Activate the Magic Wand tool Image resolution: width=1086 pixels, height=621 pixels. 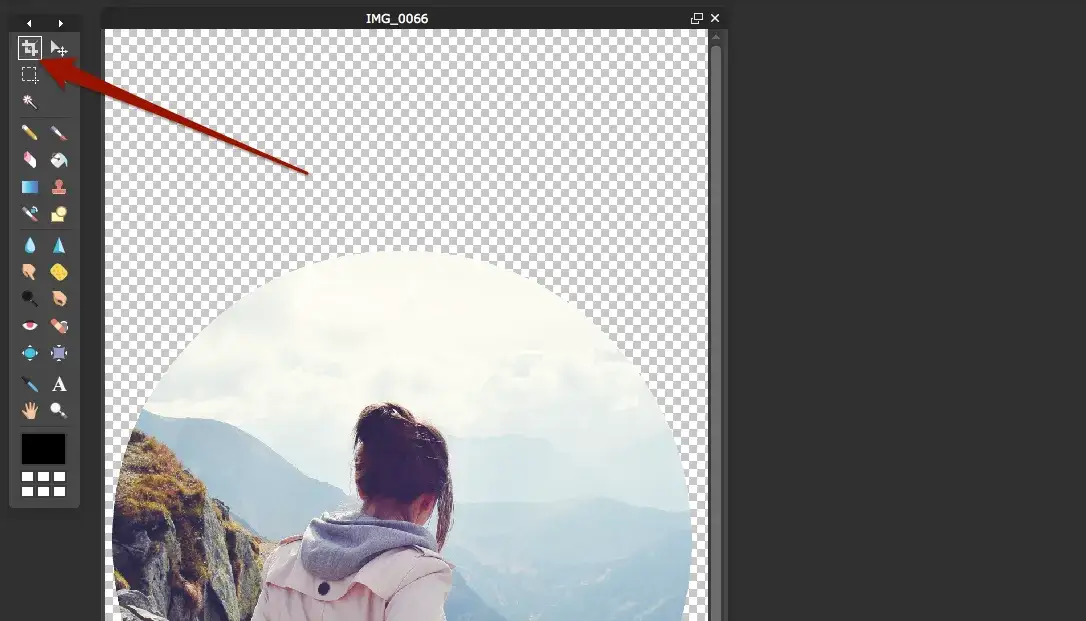[30, 102]
